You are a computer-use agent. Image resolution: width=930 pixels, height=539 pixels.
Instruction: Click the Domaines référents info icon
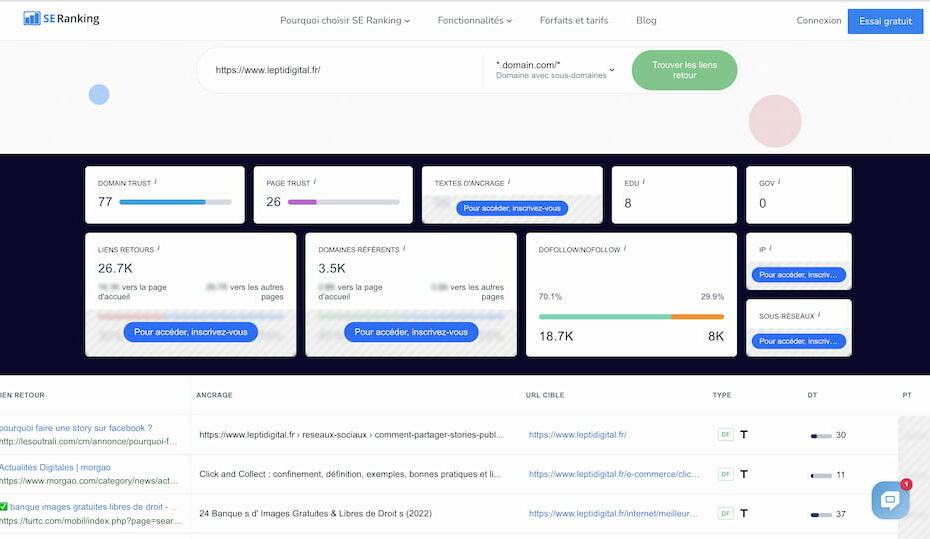coord(404,248)
